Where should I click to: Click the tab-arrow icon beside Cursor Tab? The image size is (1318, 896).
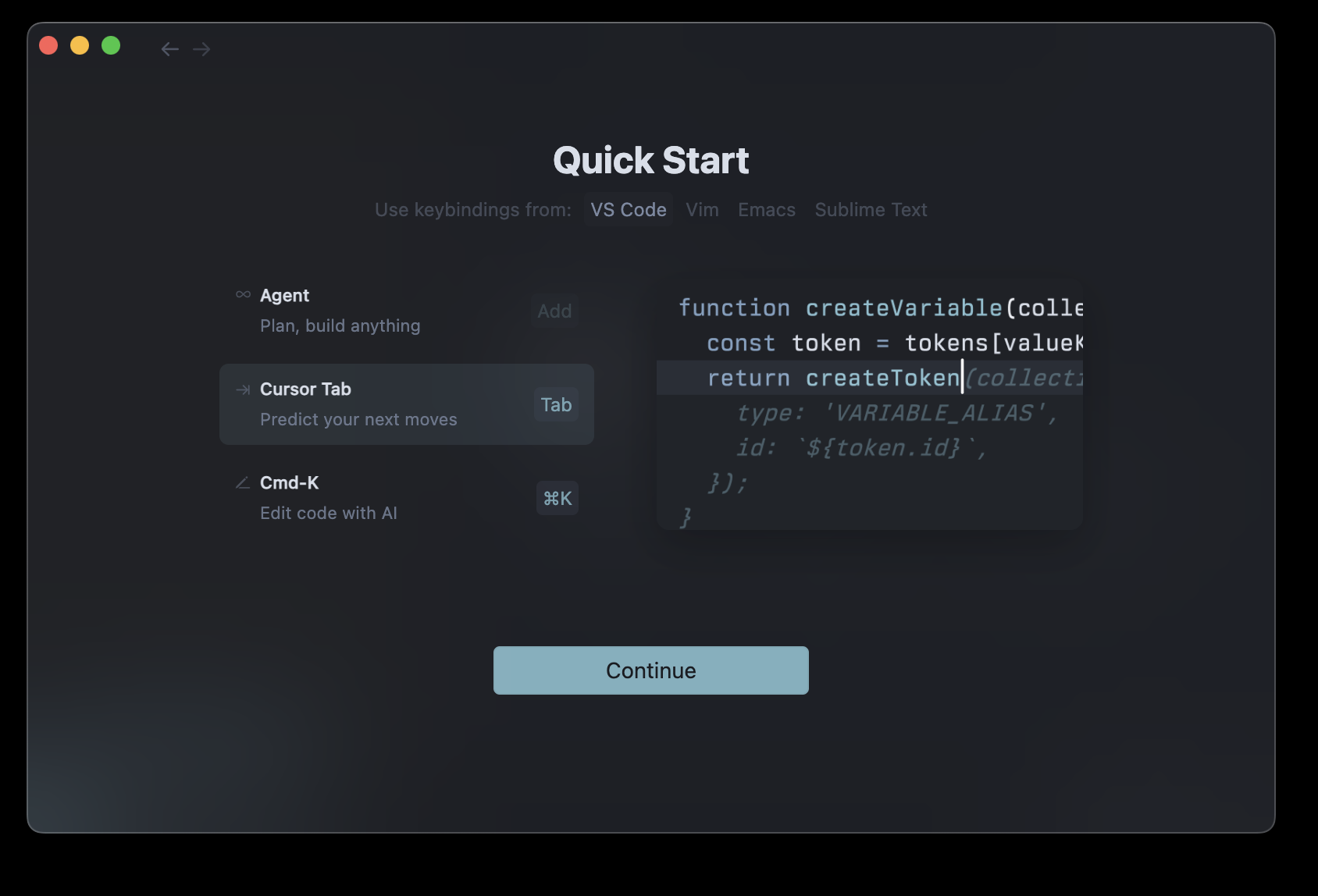click(243, 389)
